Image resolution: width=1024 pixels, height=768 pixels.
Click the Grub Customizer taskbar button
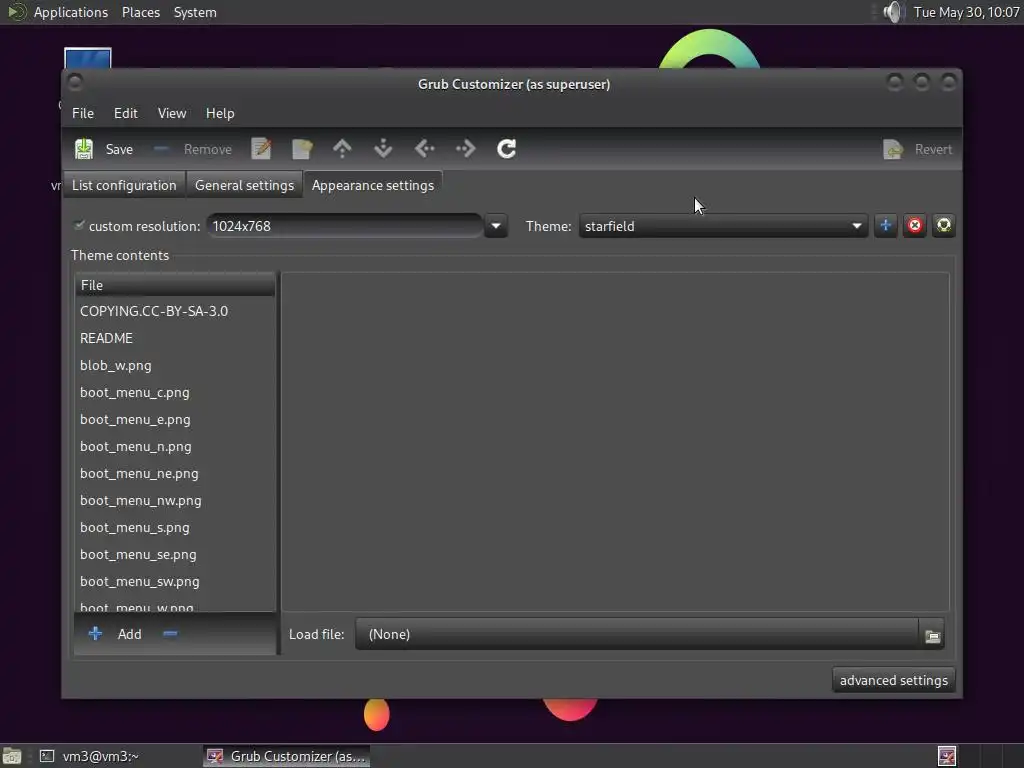pyautogui.click(x=287, y=756)
